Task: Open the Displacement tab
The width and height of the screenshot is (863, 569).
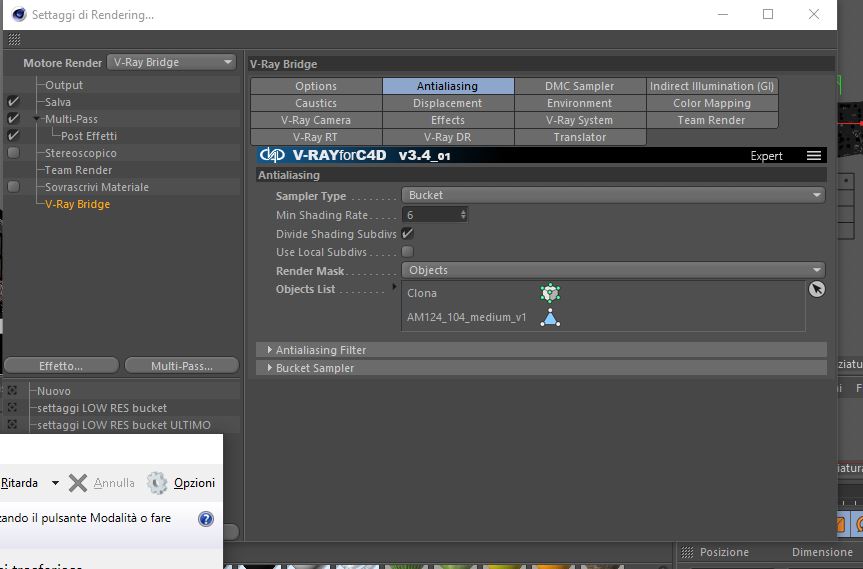Action: coord(447,103)
